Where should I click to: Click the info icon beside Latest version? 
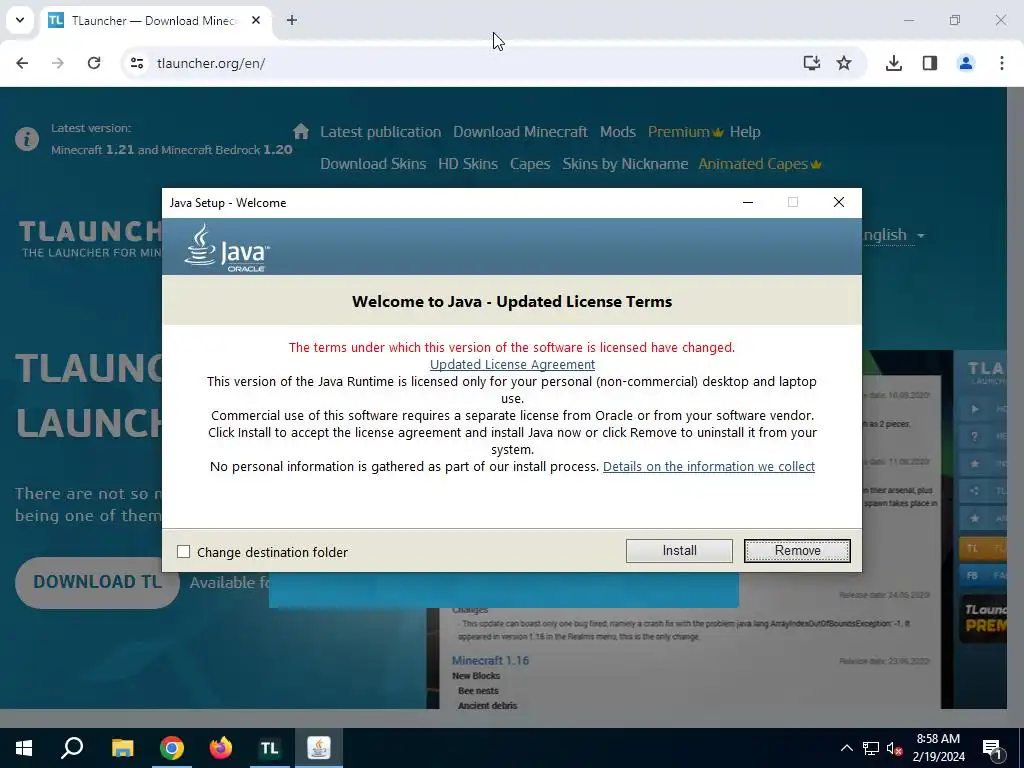pos(27,139)
